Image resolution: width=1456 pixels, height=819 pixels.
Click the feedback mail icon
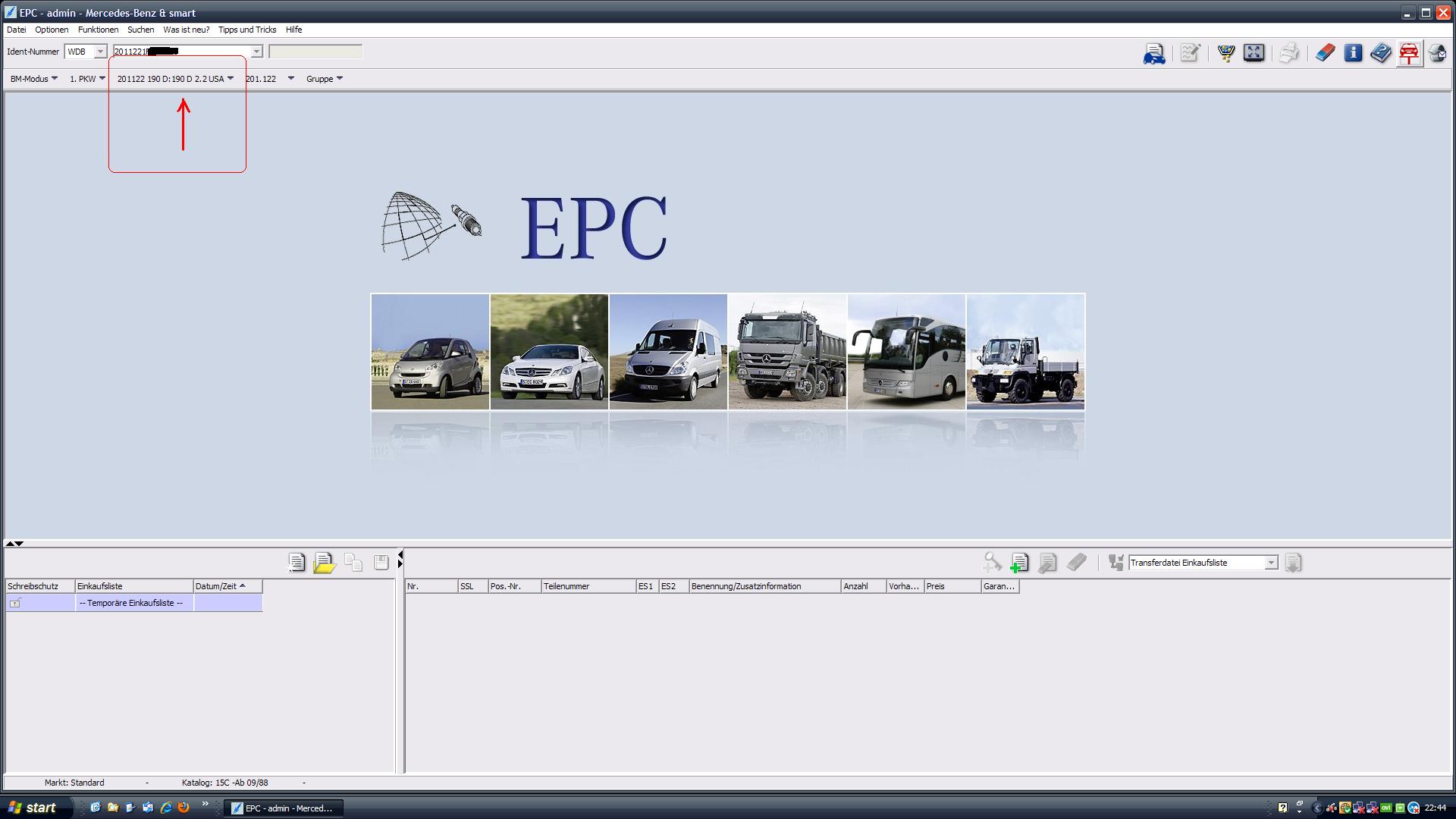1437,53
